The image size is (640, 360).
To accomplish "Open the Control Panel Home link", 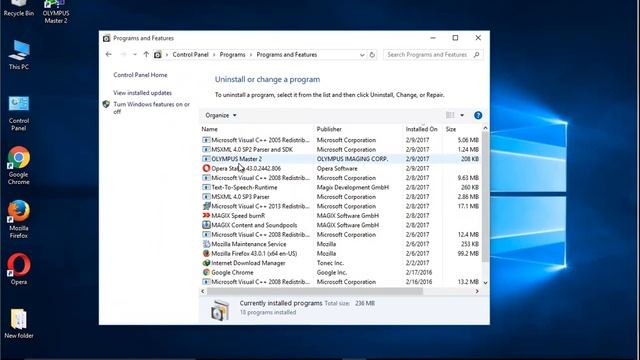I will click(x=140, y=75).
